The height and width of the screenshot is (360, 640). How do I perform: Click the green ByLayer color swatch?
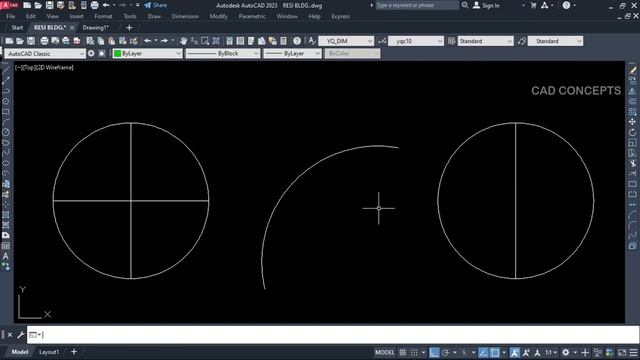click(118, 53)
